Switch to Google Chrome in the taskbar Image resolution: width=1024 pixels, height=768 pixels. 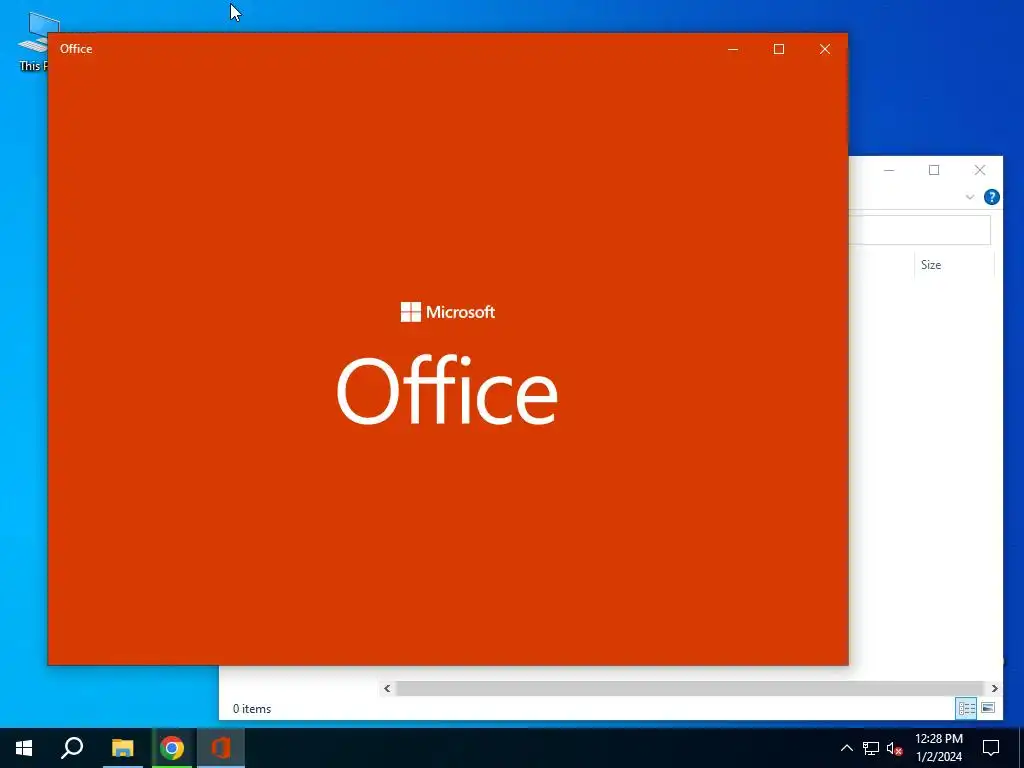[x=172, y=748]
